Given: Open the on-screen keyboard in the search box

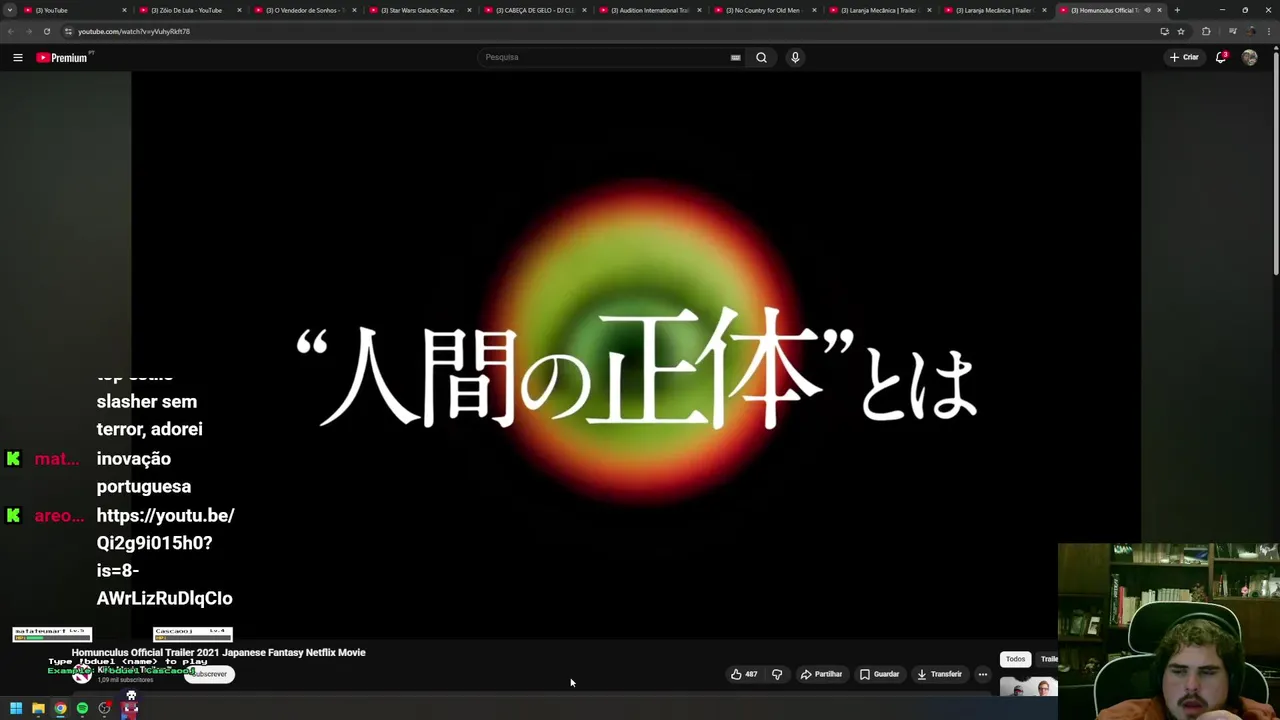Looking at the screenshot, I should click(735, 57).
